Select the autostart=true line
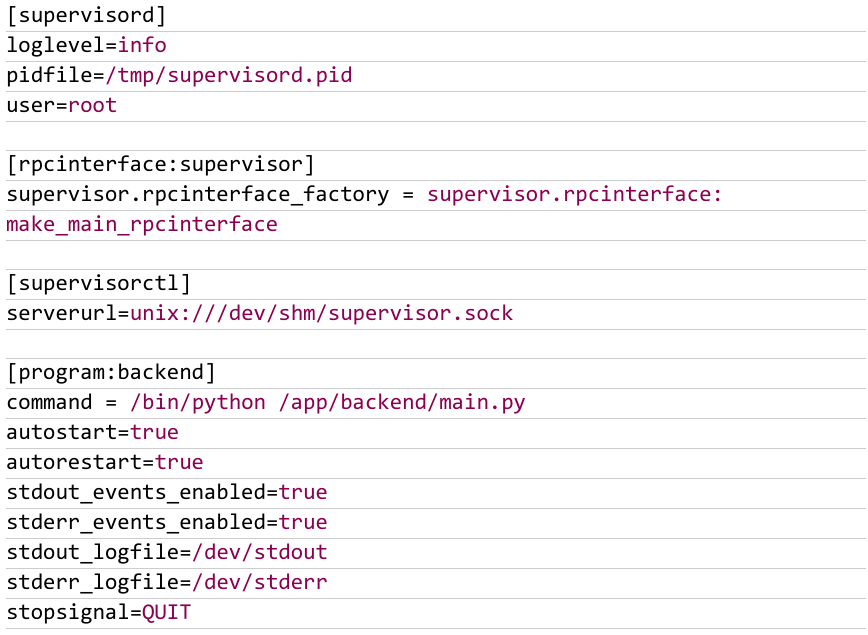This screenshot has width=868, height=635. click(x=92, y=432)
